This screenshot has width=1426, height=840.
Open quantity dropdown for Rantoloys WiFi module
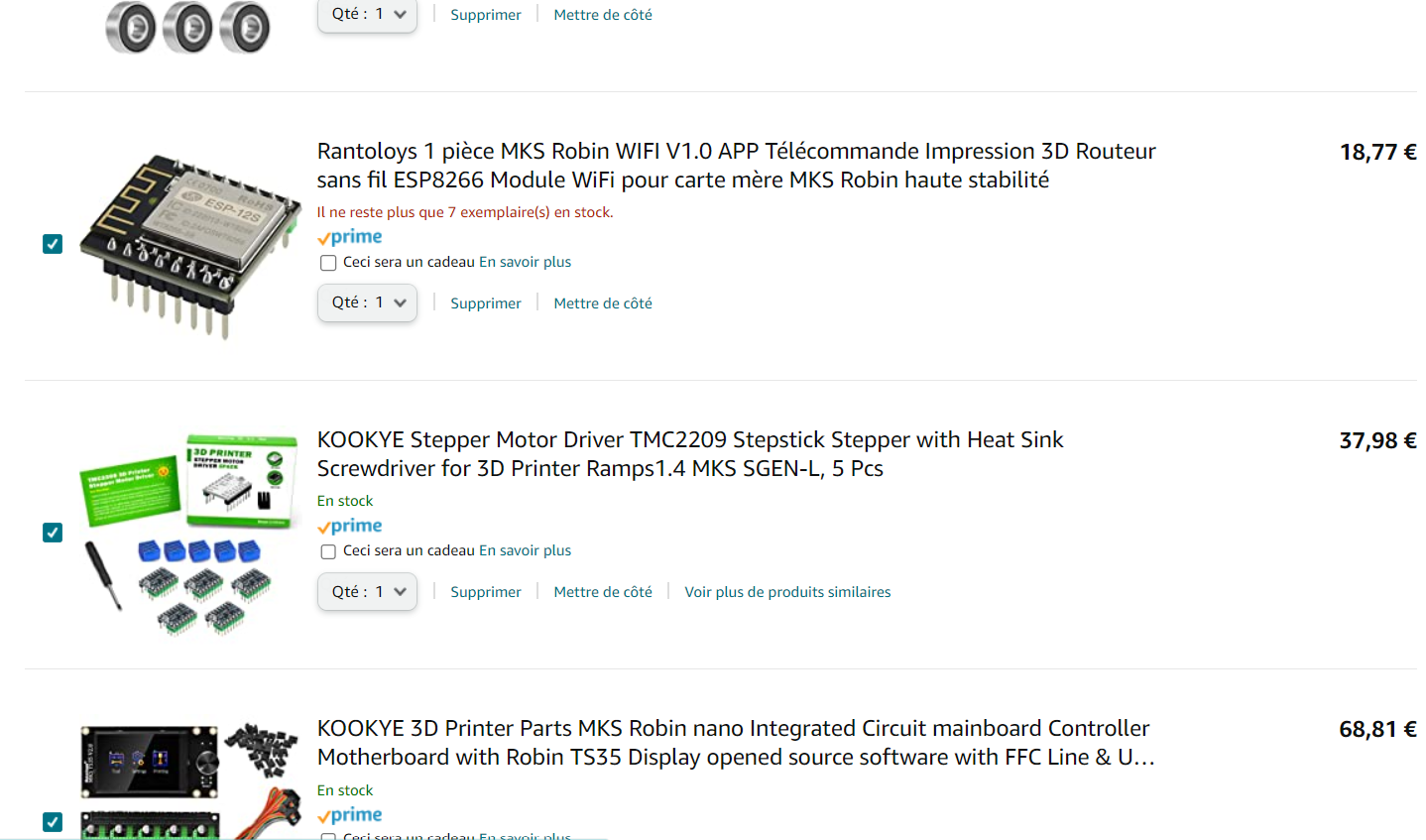click(x=367, y=302)
